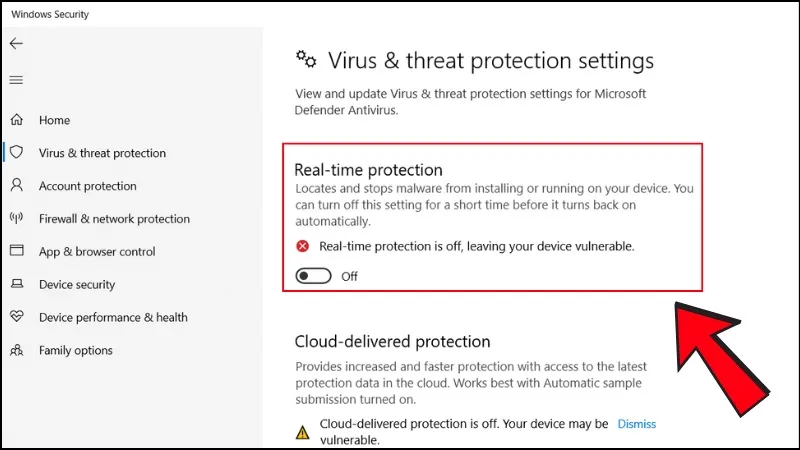The height and width of the screenshot is (450, 800).
Task: Click the red error icon under Real-time protection
Action: 303,246
